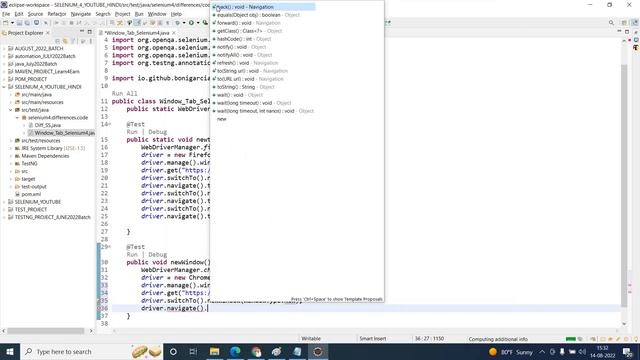Click the green Run toolbar icon
The image size is (640, 360).
coord(191,23)
